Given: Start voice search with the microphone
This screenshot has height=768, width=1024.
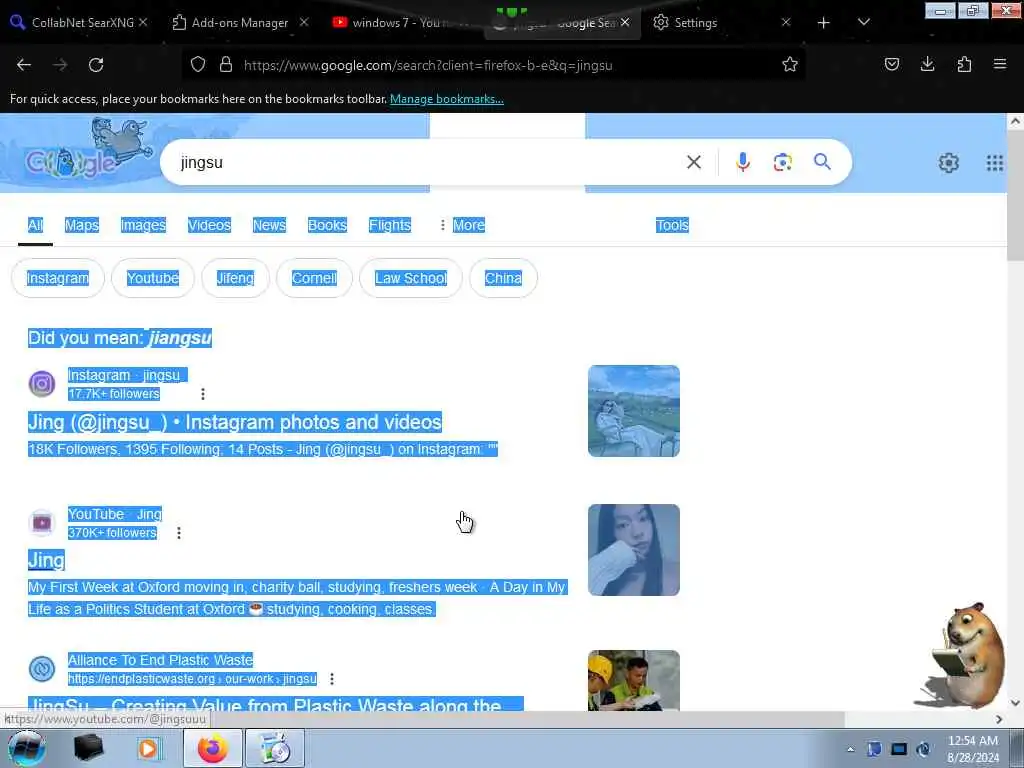Looking at the screenshot, I should pyautogui.click(x=743, y=162).
